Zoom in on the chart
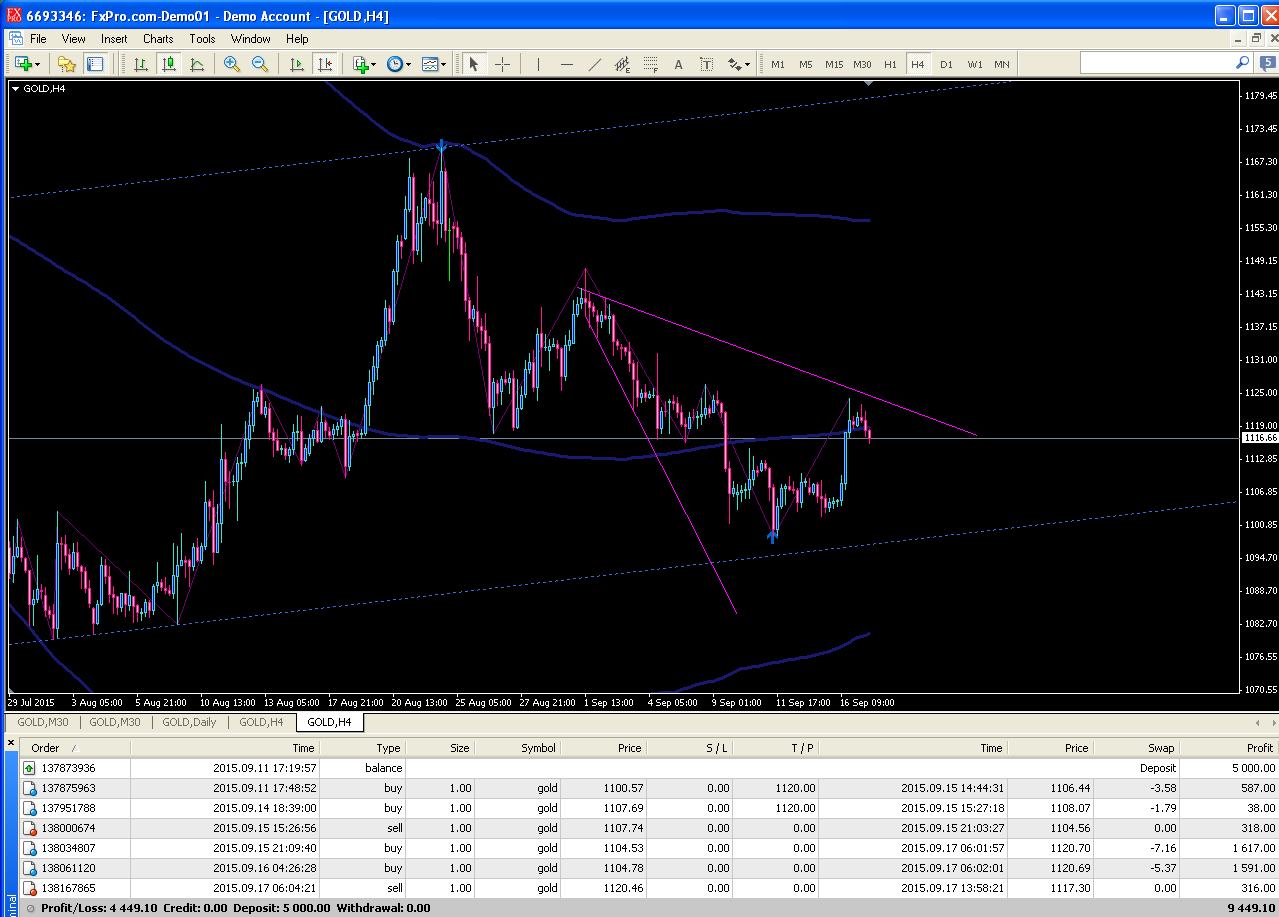 coord(232,64)
